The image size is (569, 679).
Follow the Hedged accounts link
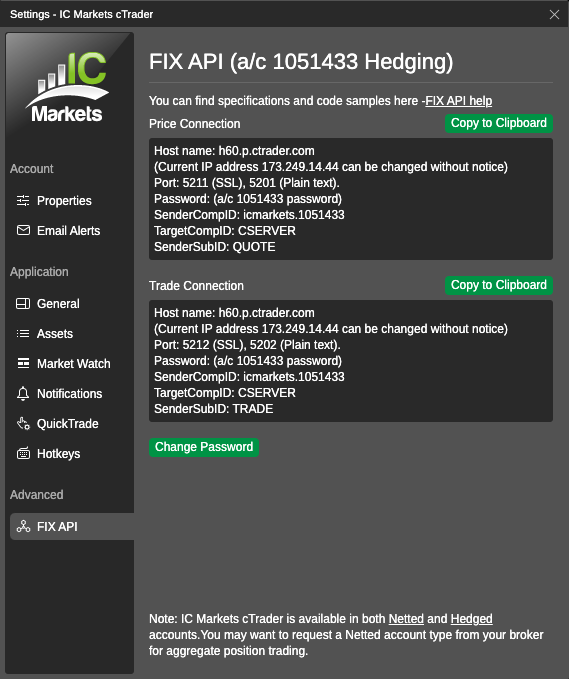pos(471,619)
